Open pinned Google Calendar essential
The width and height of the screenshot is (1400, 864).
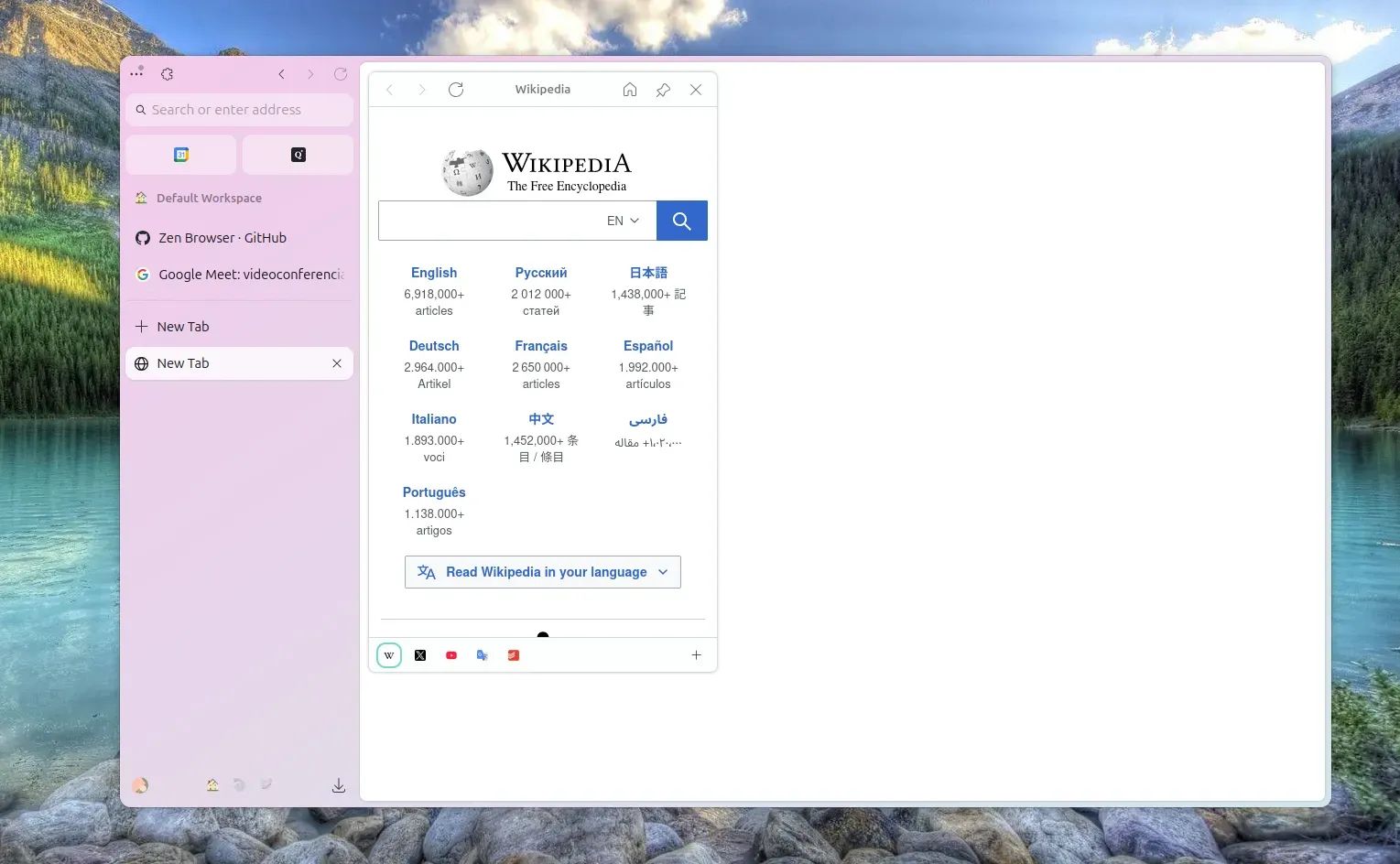point(181,155)
